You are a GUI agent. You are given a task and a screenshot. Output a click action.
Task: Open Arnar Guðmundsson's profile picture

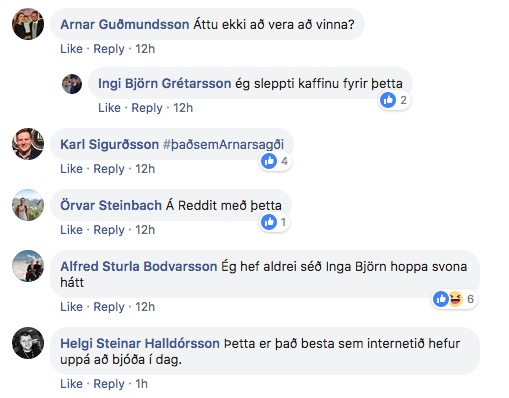tap(28, 24)
